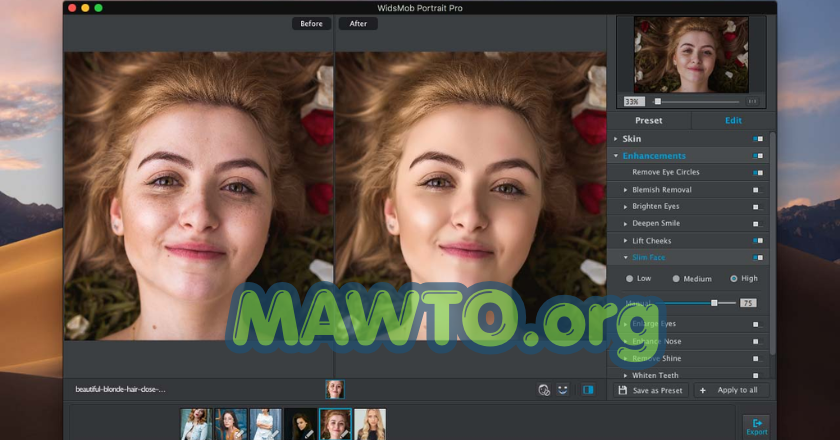Expand the Deepen Smile options

(625, 223)
